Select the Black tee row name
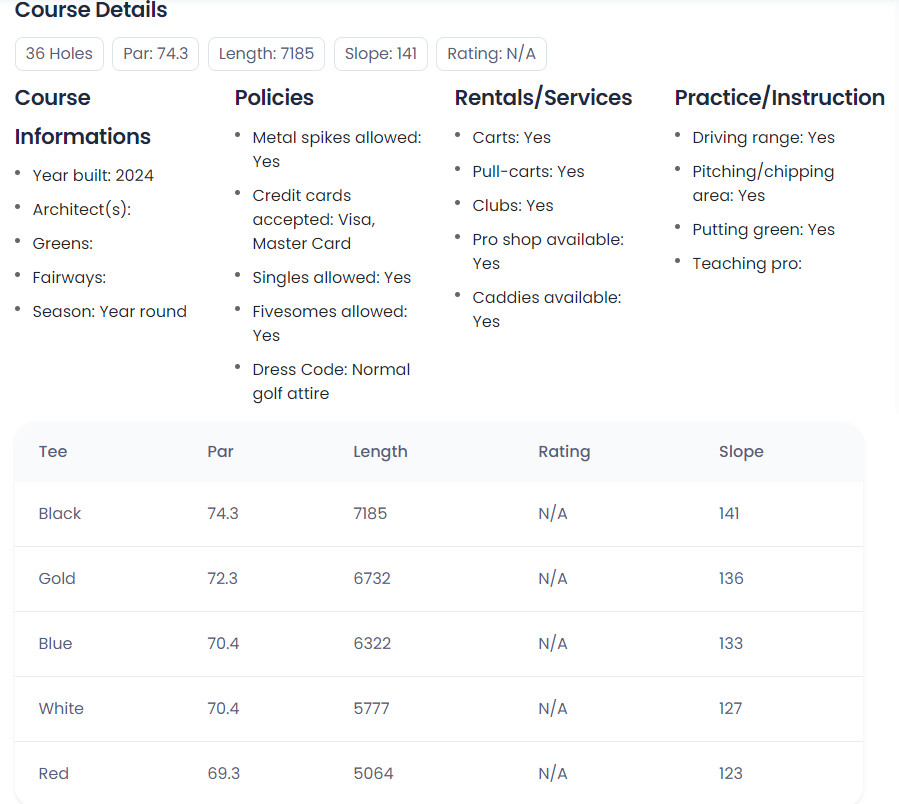This screenshot has height=804, width=899. 60,513
